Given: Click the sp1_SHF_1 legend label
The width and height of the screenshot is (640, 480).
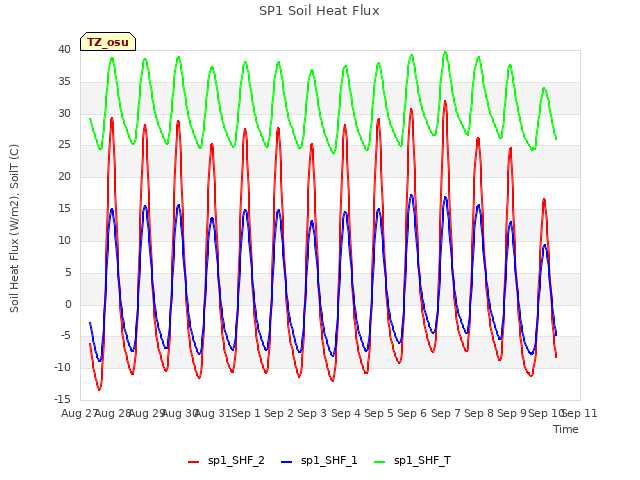Looking at the screenshot, I should click(x=329, y=460).
